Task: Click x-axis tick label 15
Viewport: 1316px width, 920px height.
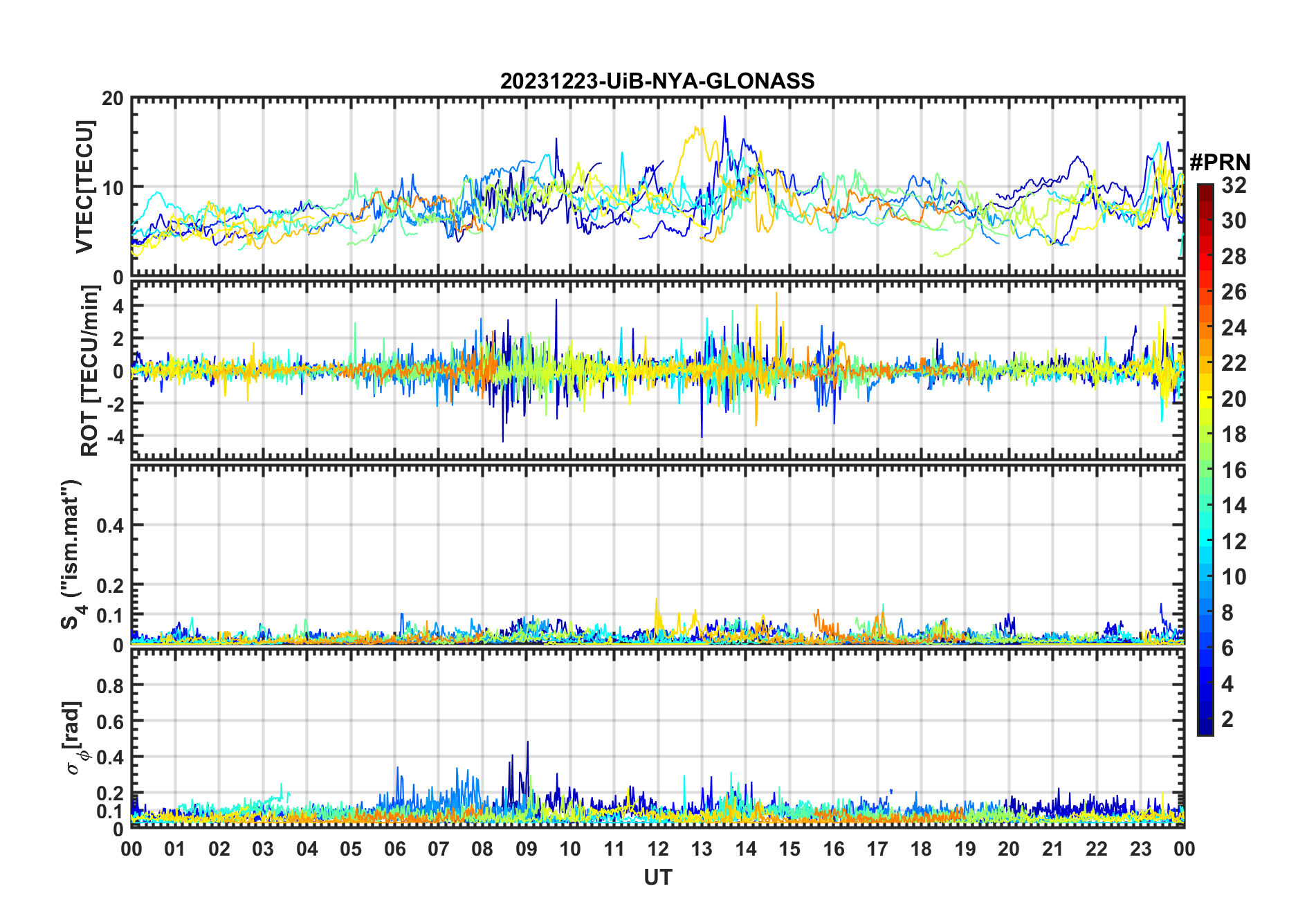Action: 789,849
